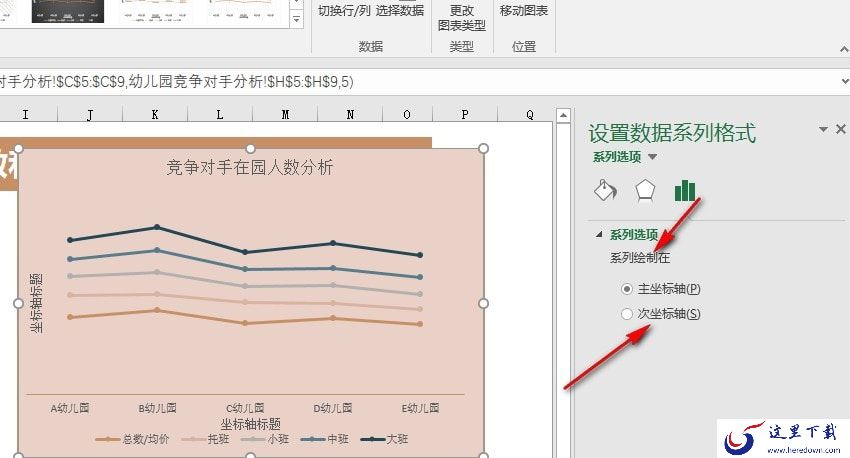Viewport: 850px width, 458px height.
Task: Select column Q header
Action: (x=530, y=114)
